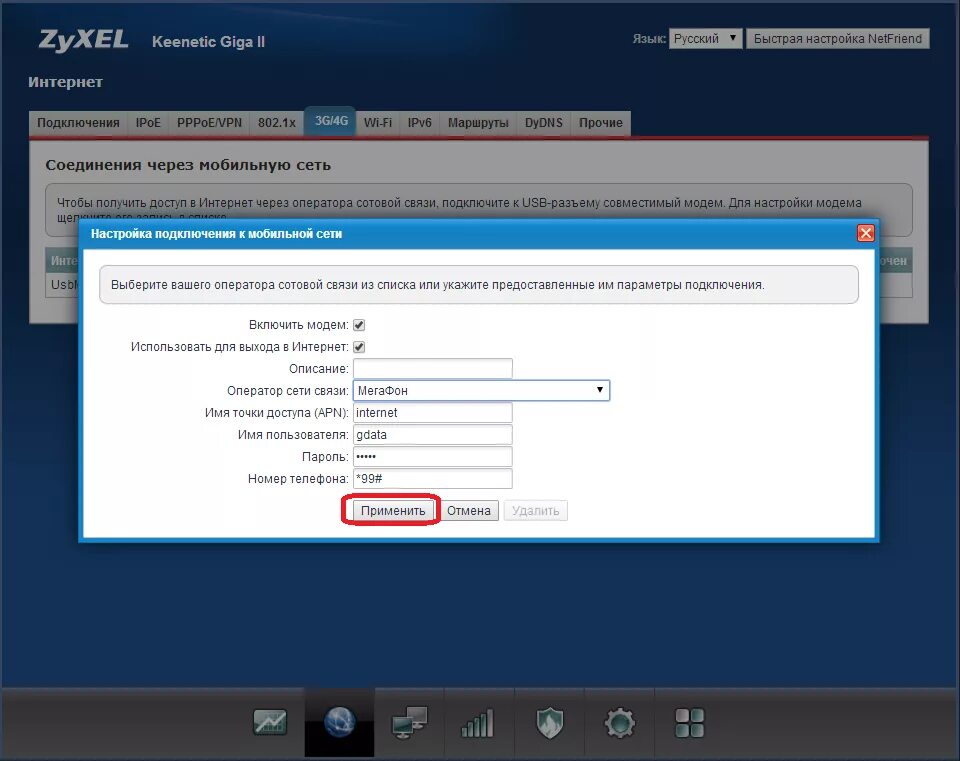The width and height of the screenshot is (960, 761).
Task: Close the mobile network settings dialog
Action: [865, 233]
